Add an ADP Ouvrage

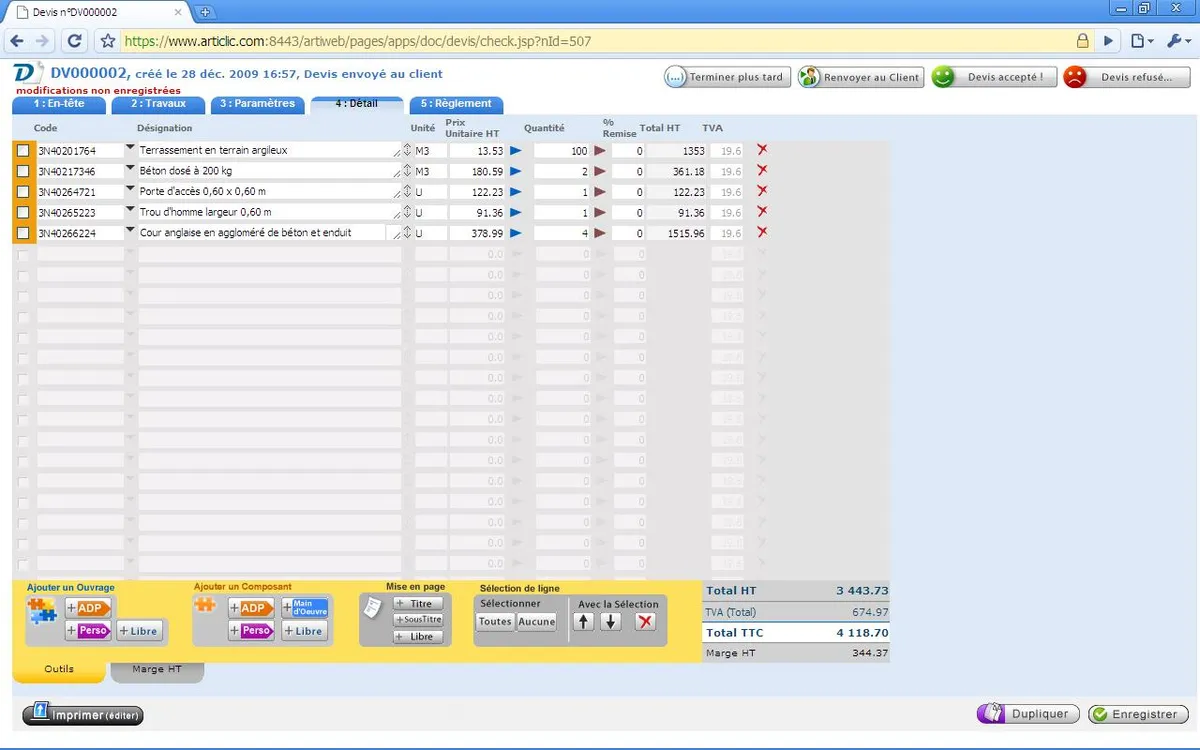(x=88, y=608)
